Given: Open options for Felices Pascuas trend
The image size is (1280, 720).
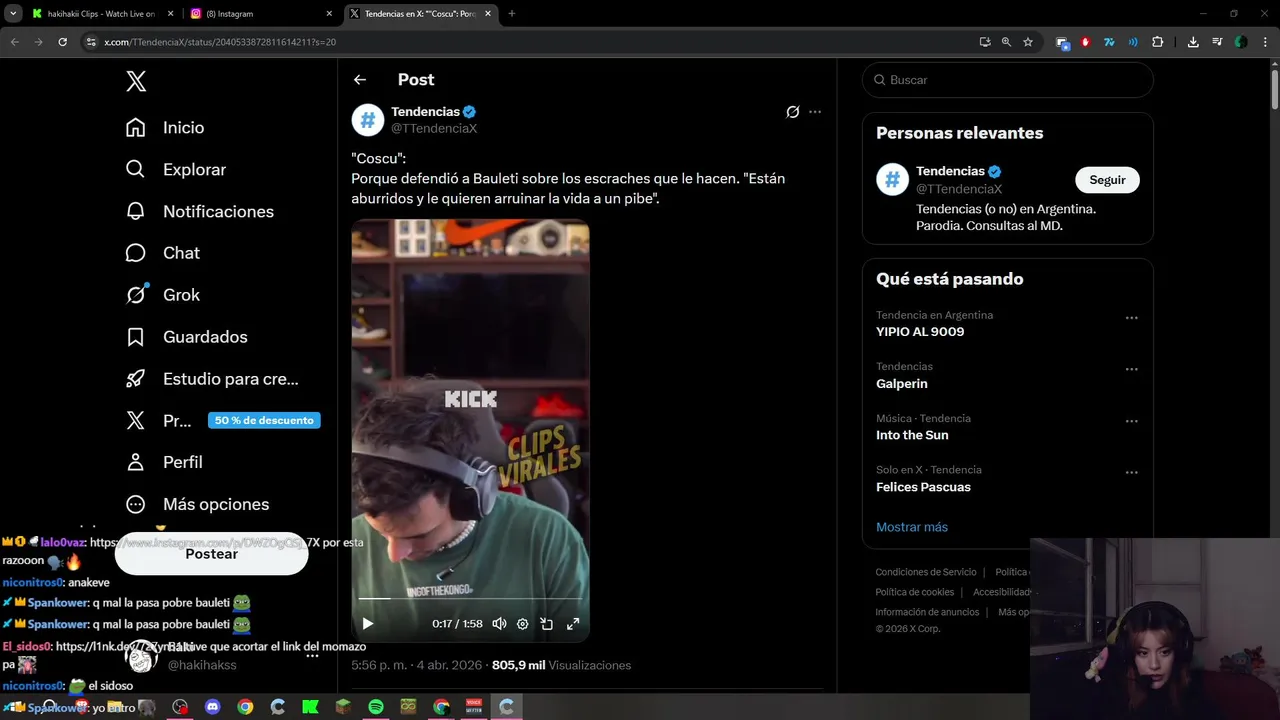Looking at the screenshot, I should 1131,472.
